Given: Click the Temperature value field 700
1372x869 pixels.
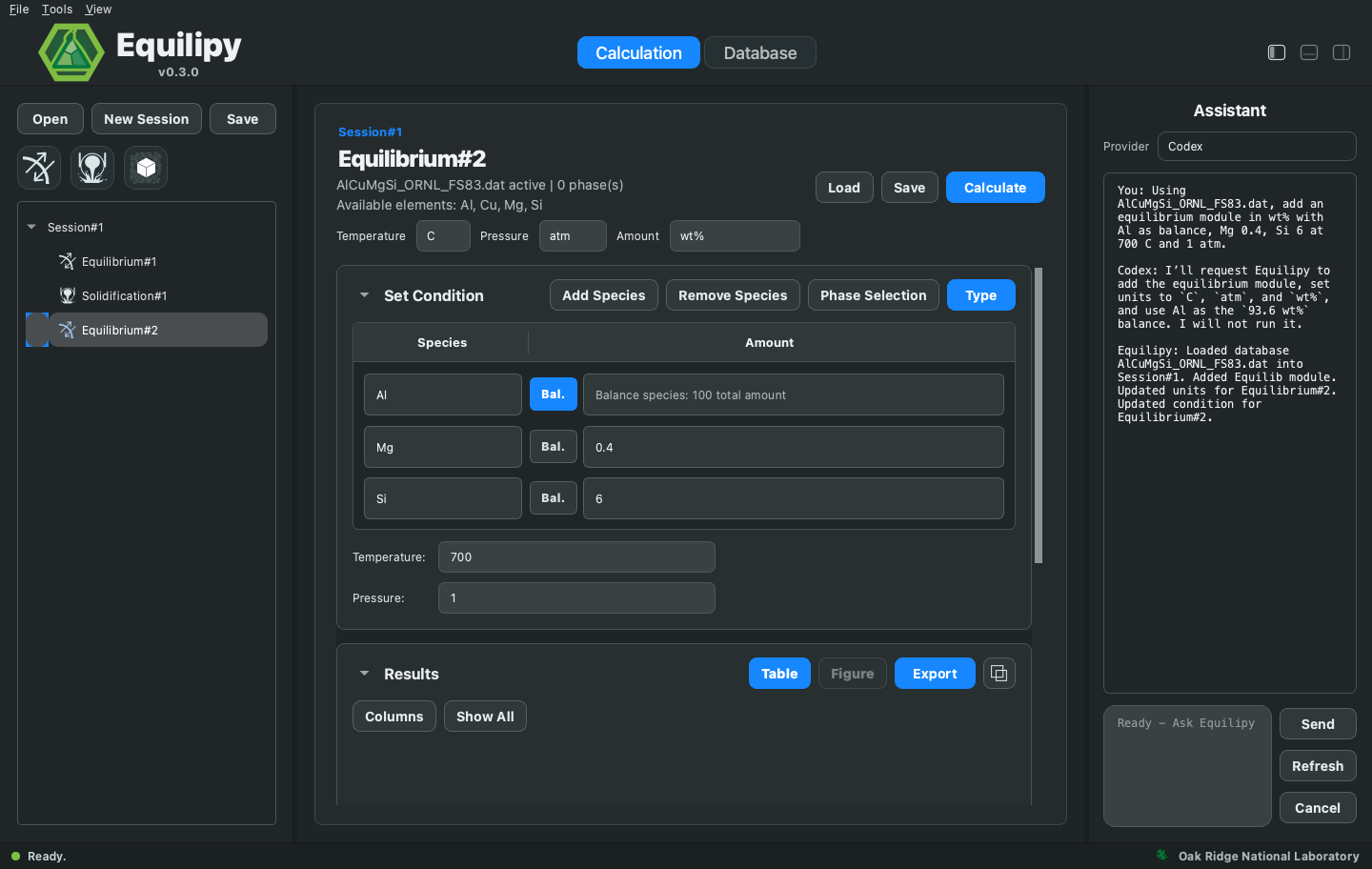Looking at the screenshot, I should tap(576, 557).
